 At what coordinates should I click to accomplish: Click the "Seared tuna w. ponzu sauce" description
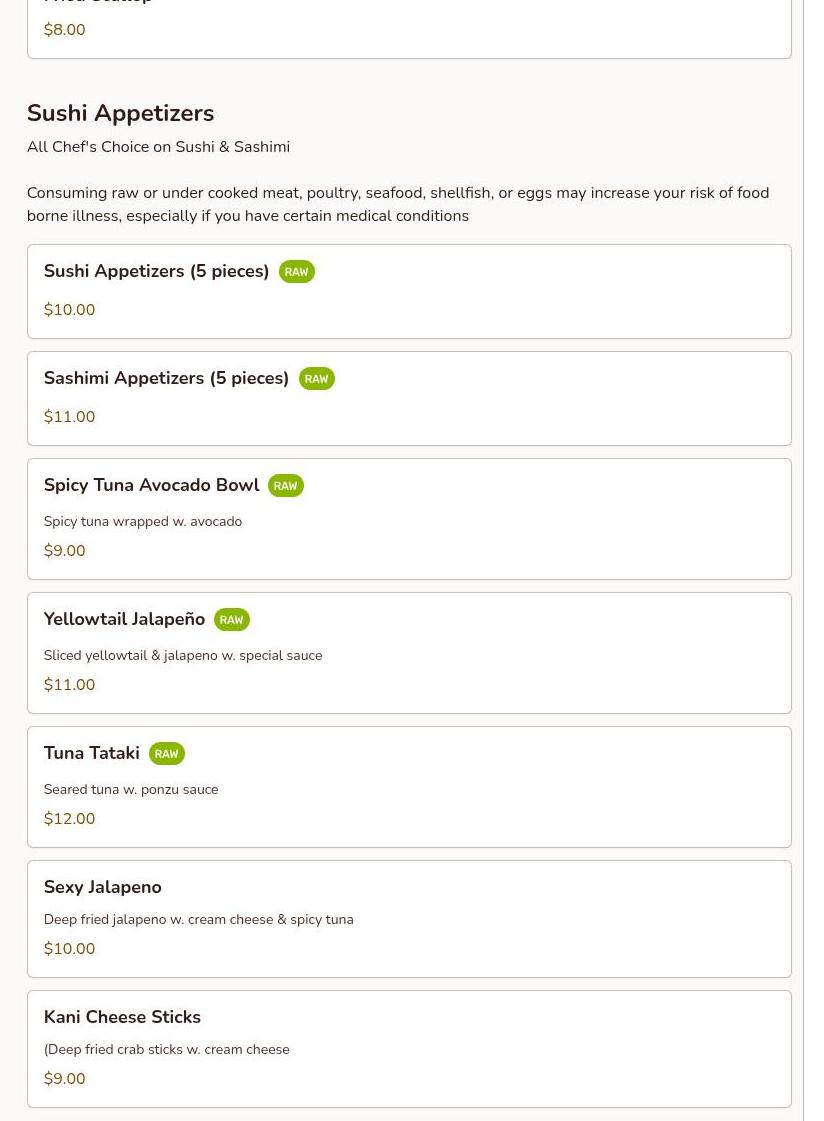[130, 790]
